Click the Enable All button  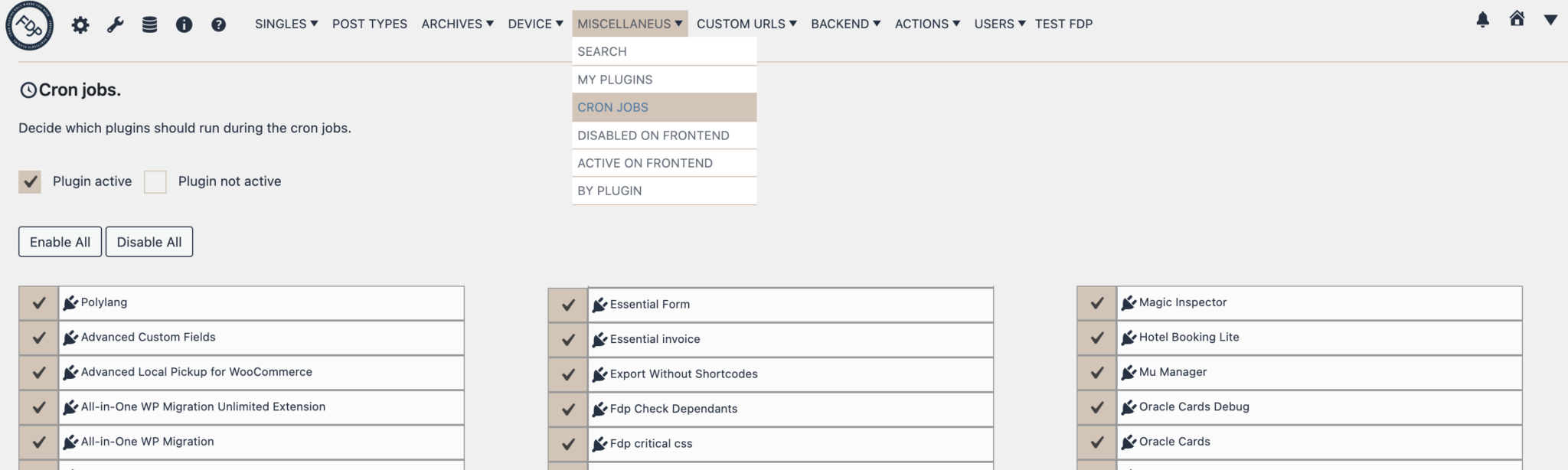60,242
